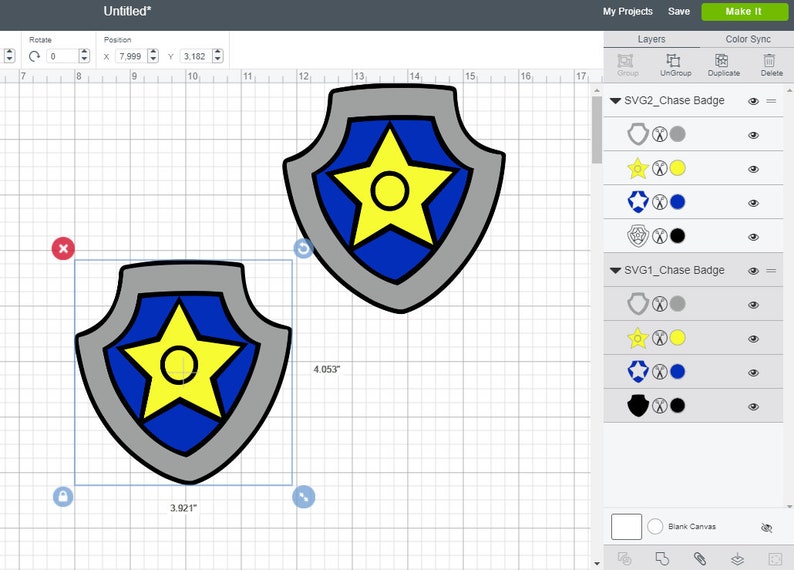Click the X position input field

131,56
